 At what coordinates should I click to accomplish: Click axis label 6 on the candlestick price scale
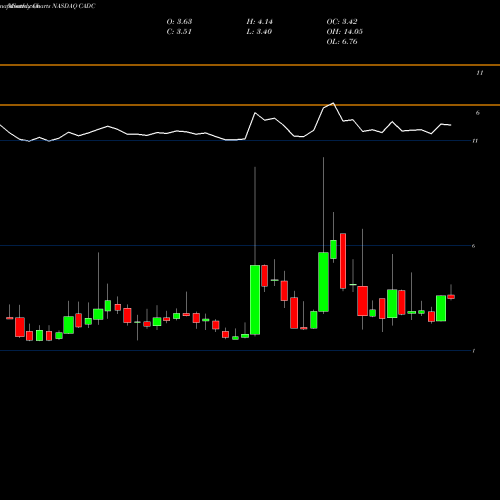point(474,246)
